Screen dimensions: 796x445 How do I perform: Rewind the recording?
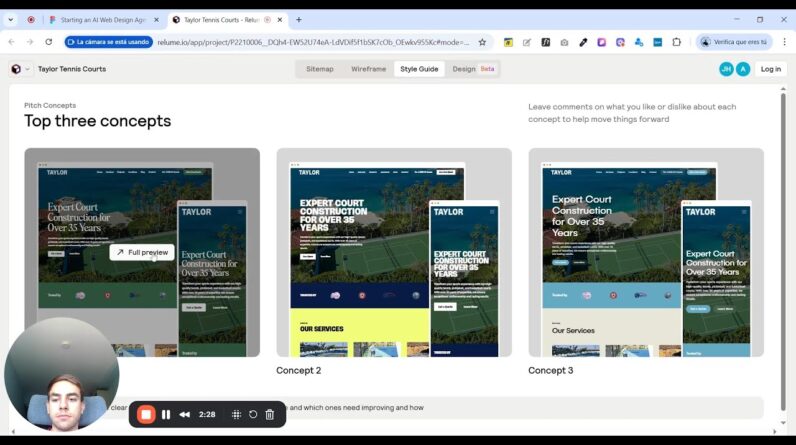184,414
